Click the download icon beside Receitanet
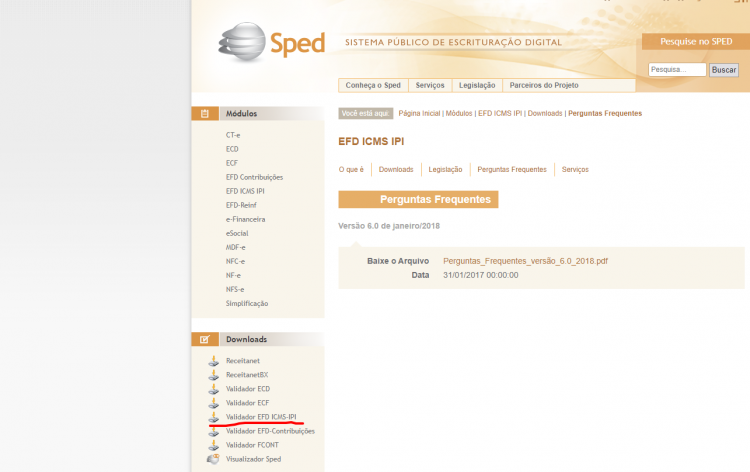750x472 pixels. coord(213,361)
